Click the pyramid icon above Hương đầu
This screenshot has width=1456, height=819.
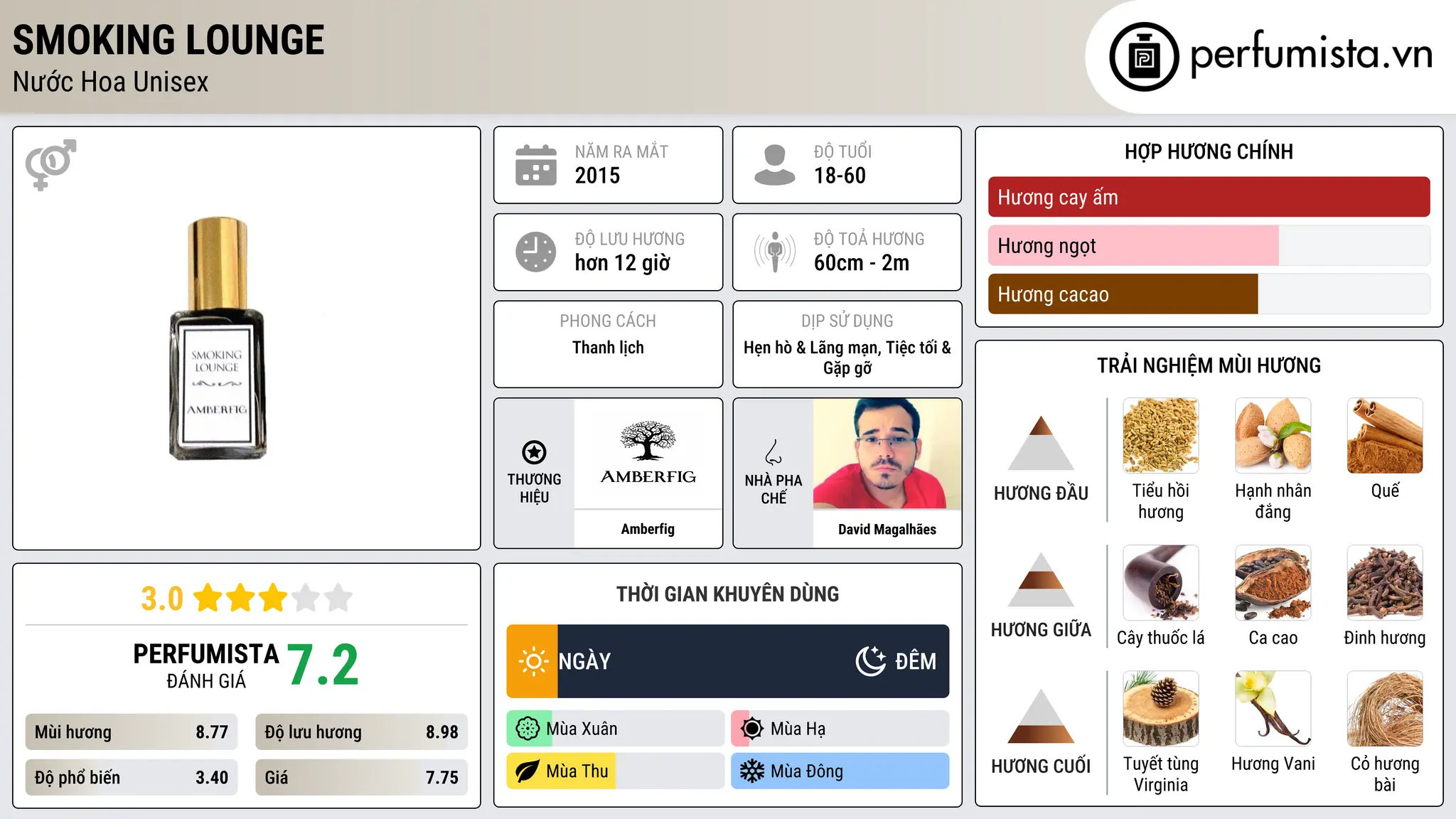coord(1041,443)
